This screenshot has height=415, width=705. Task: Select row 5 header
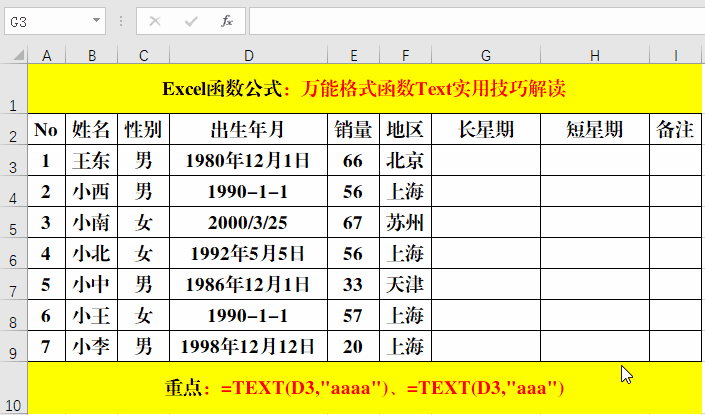click(13, 222)
